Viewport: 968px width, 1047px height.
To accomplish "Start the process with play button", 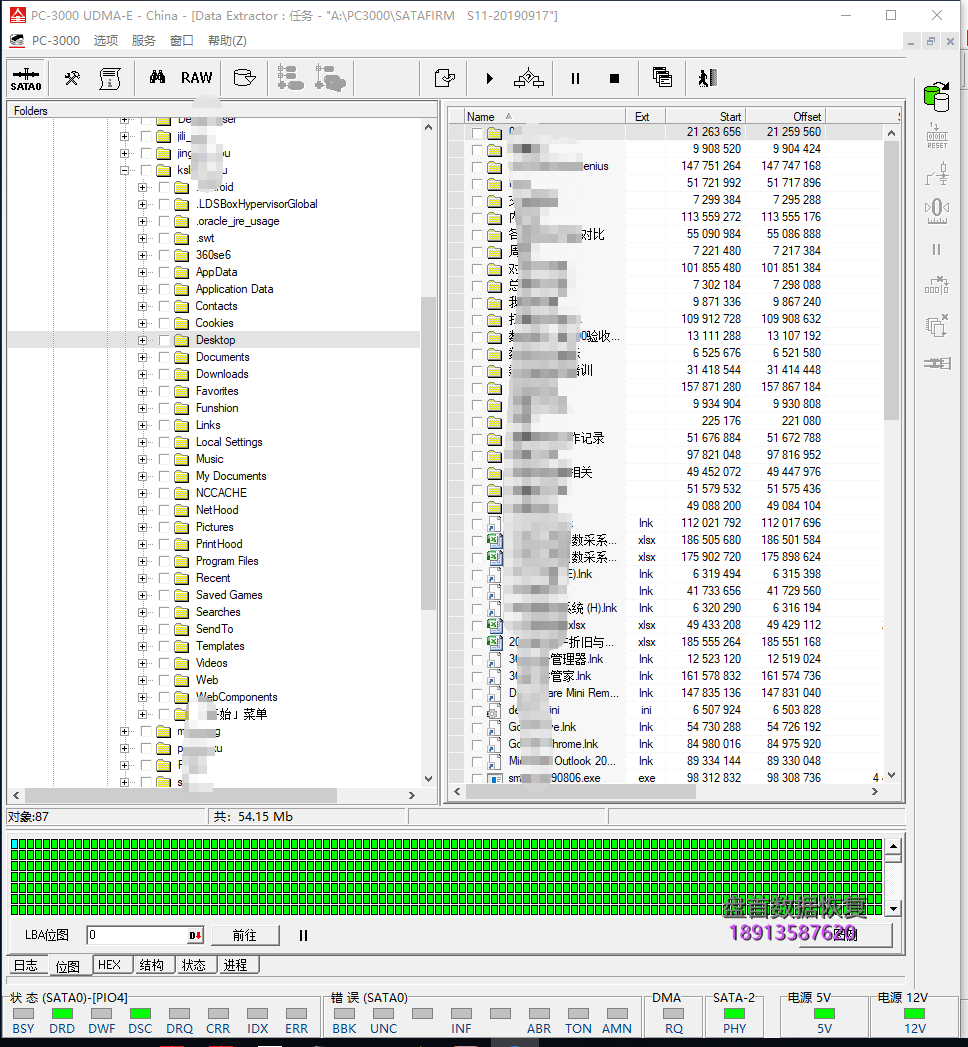I will [x=489, y=79].
